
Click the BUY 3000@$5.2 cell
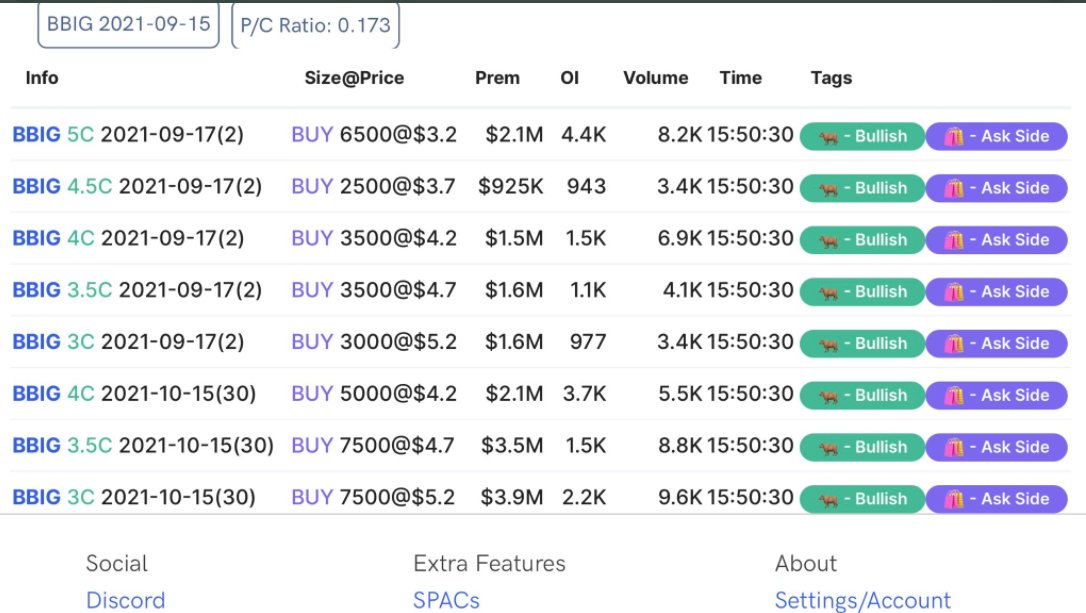point(374,341)
